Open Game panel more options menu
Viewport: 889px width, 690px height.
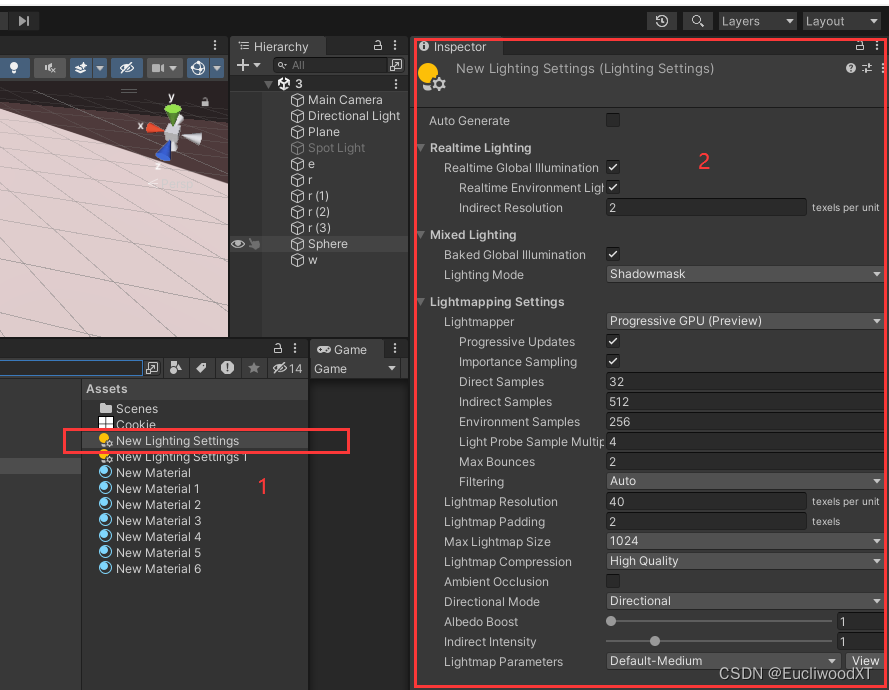395,348
